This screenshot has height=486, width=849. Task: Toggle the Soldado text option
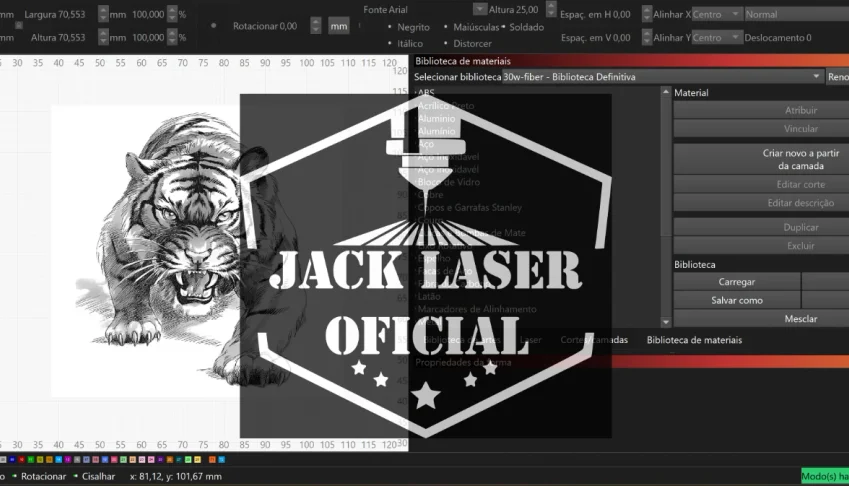pyautogui.click(x=523, y=27)
